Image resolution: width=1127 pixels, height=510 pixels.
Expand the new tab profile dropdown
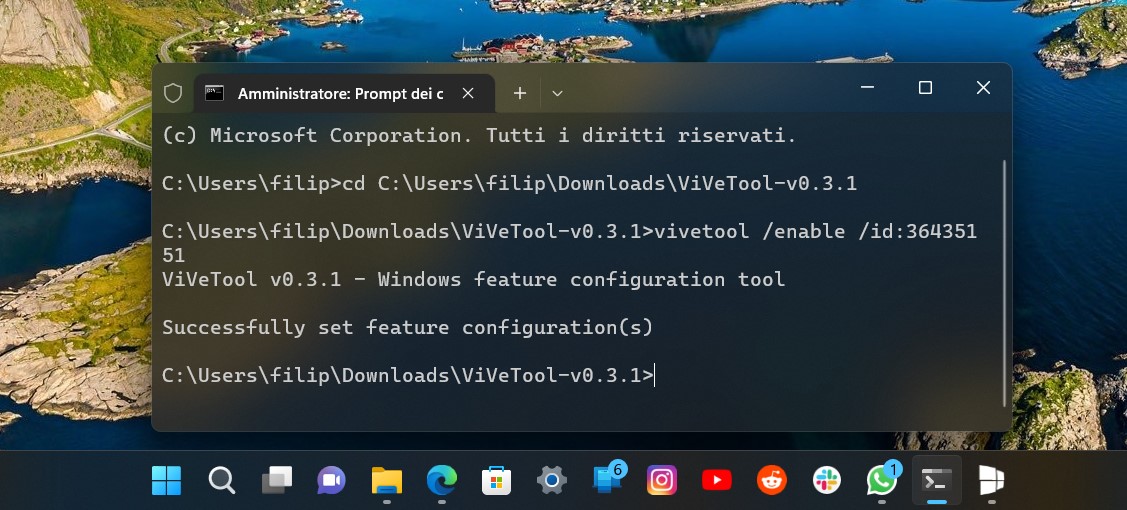[557, 93]
